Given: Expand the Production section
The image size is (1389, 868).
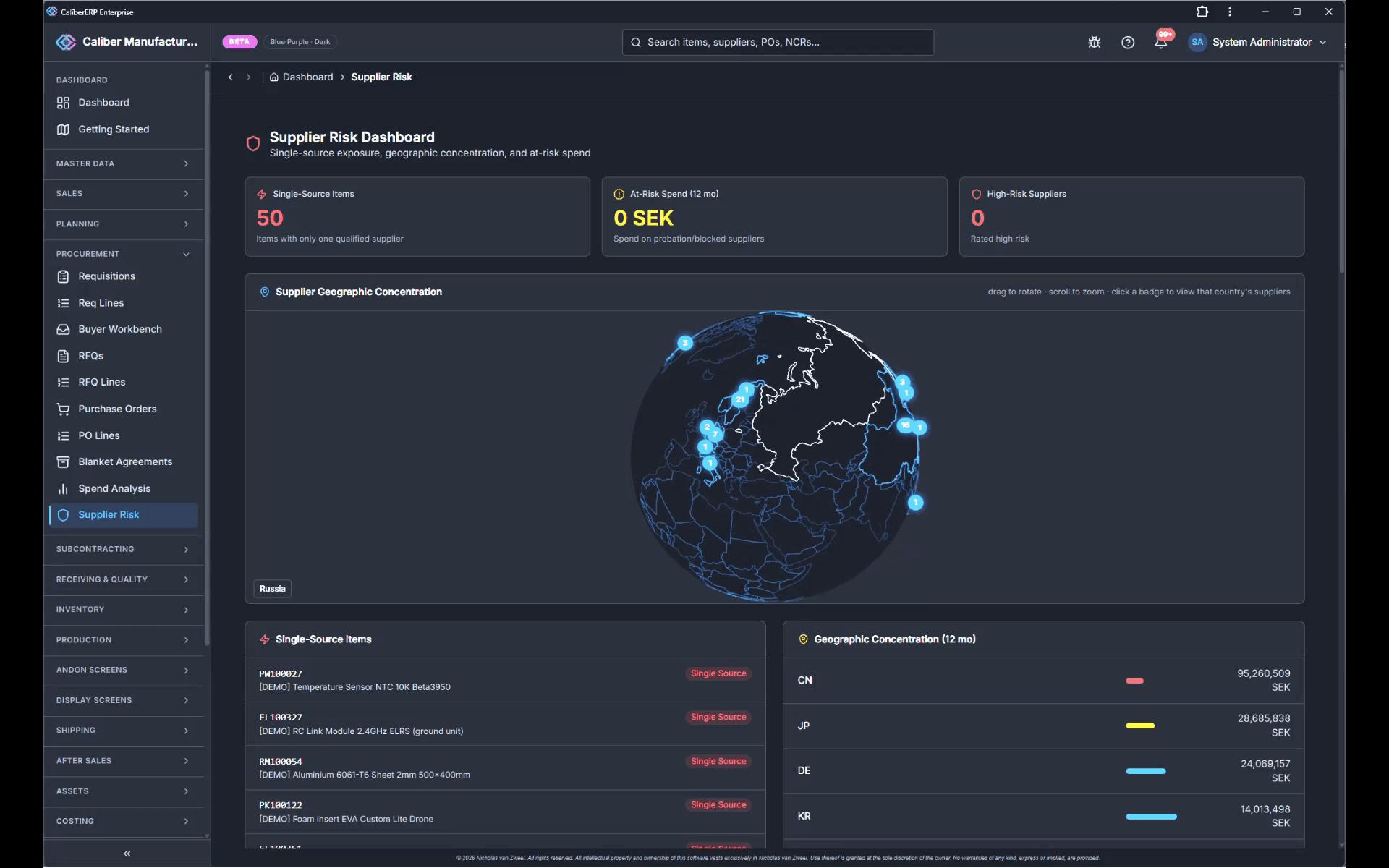Looking at the screenshot, I should 123,640.
